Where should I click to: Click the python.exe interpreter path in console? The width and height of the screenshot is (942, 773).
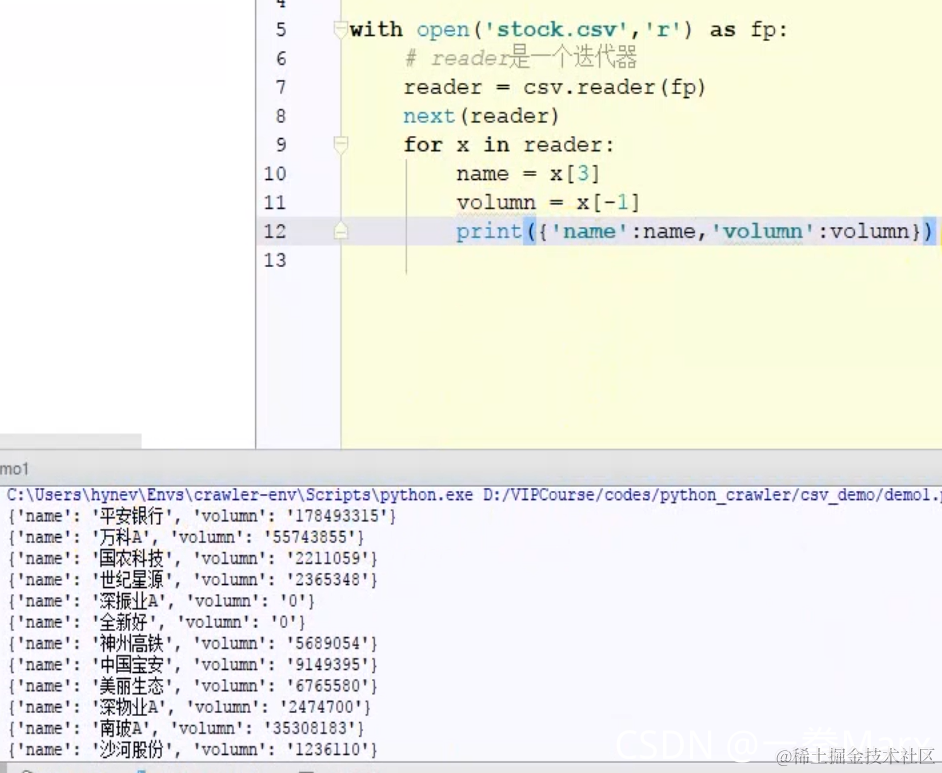(240, 495)
